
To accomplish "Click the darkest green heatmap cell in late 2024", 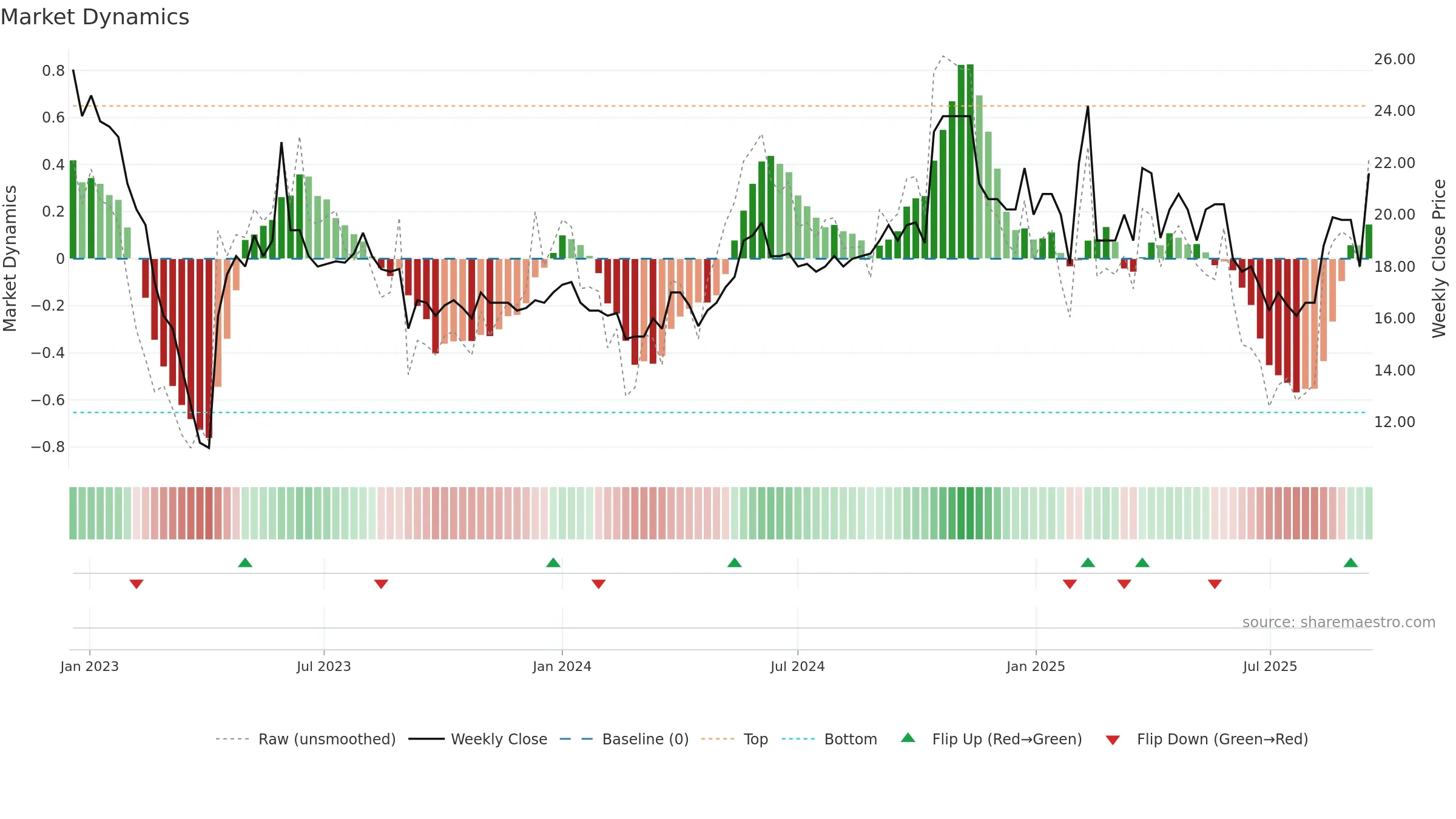I will point(970,513).
